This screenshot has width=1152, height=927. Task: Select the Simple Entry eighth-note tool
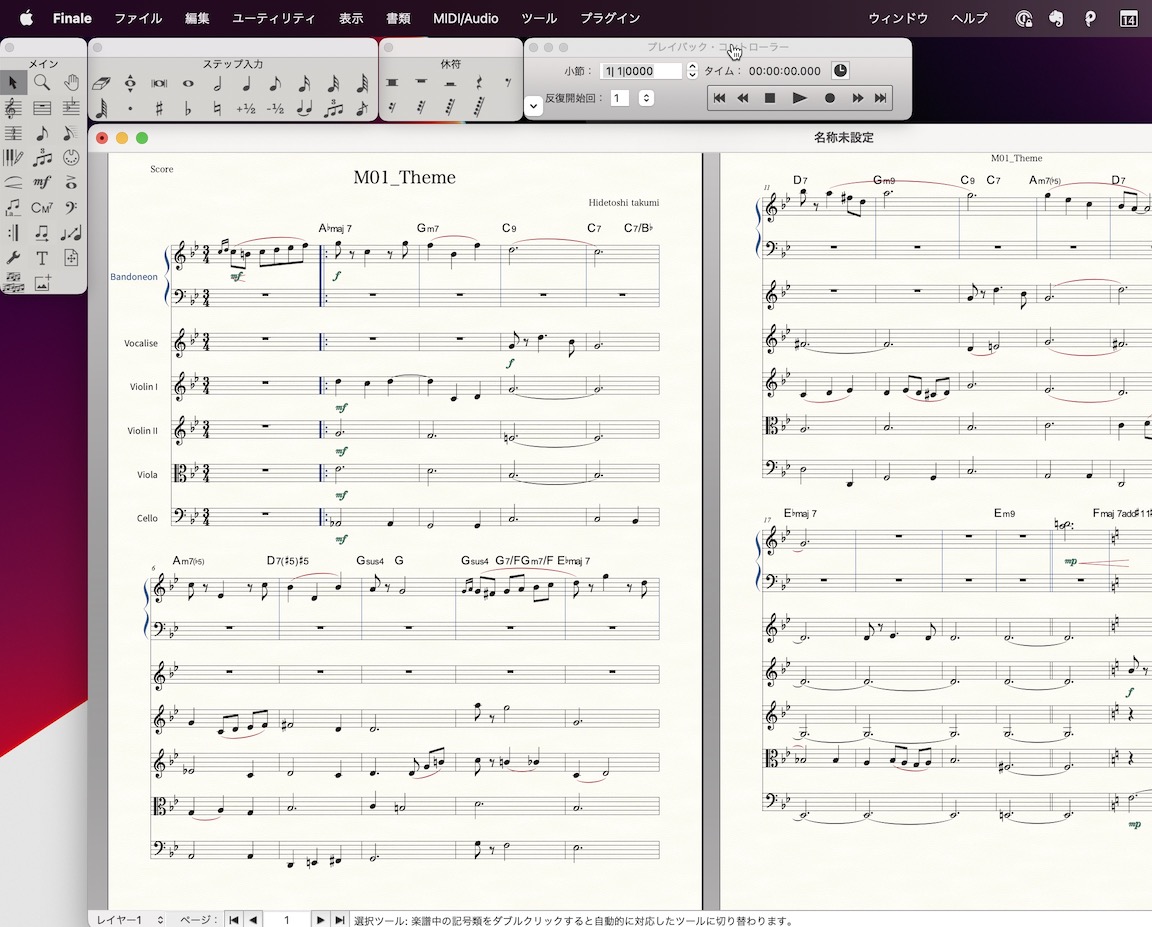point(42,133)
